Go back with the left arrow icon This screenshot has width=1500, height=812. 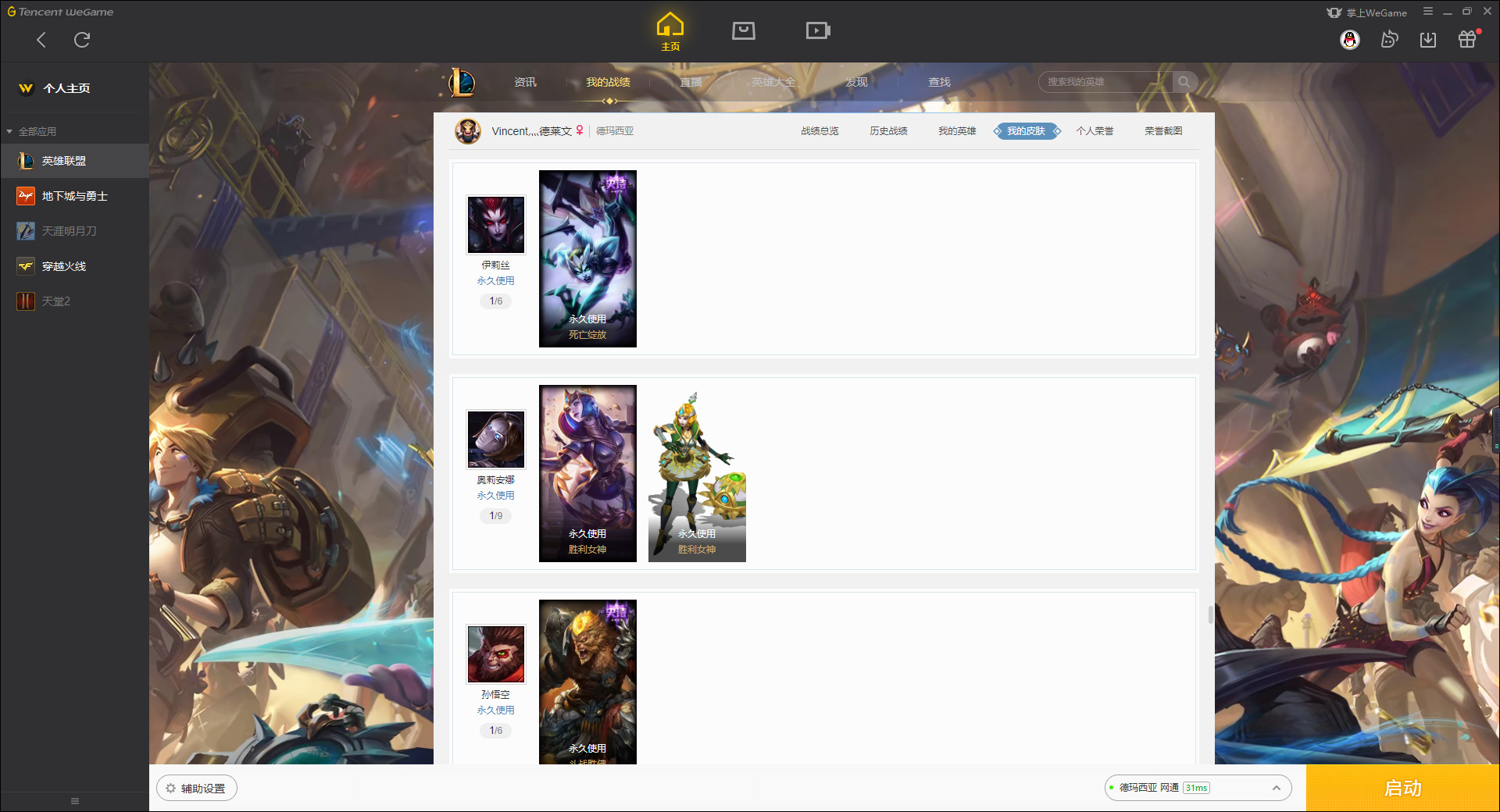[x=41, y=40]
